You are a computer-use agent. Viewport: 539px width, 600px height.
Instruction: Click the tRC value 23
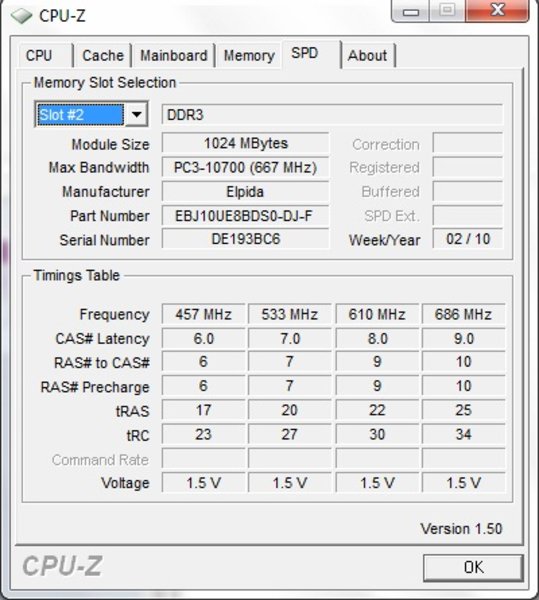[203, 434]
